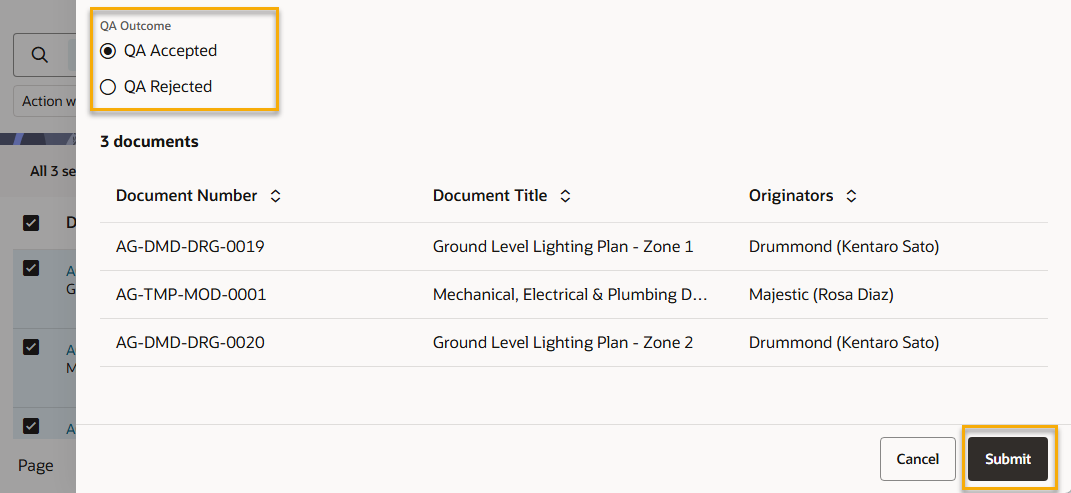
Task: Toggle the third document row checkbox
Action: pyautogui.click(x=31, y=426)
